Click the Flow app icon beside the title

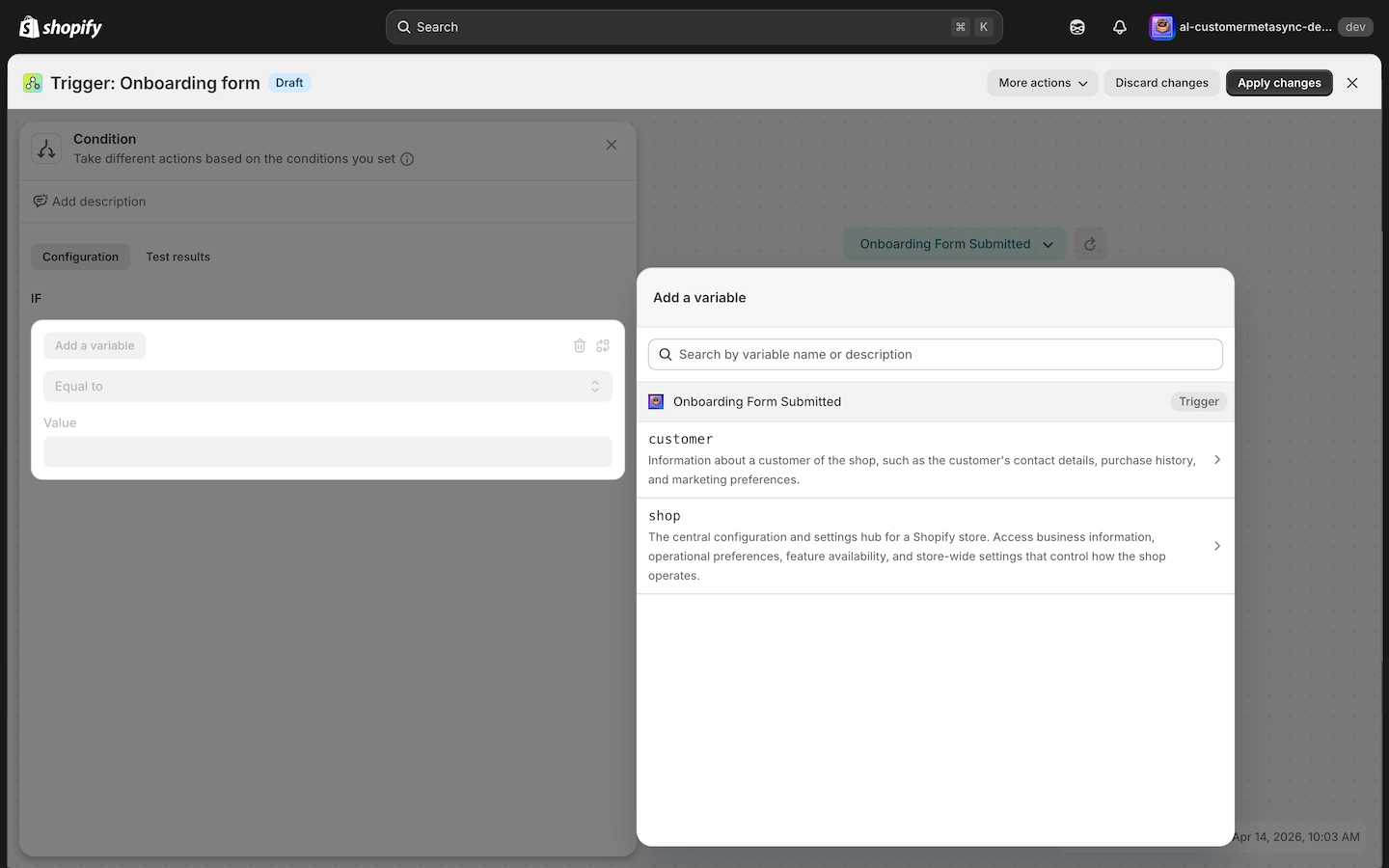click(33, 83)
